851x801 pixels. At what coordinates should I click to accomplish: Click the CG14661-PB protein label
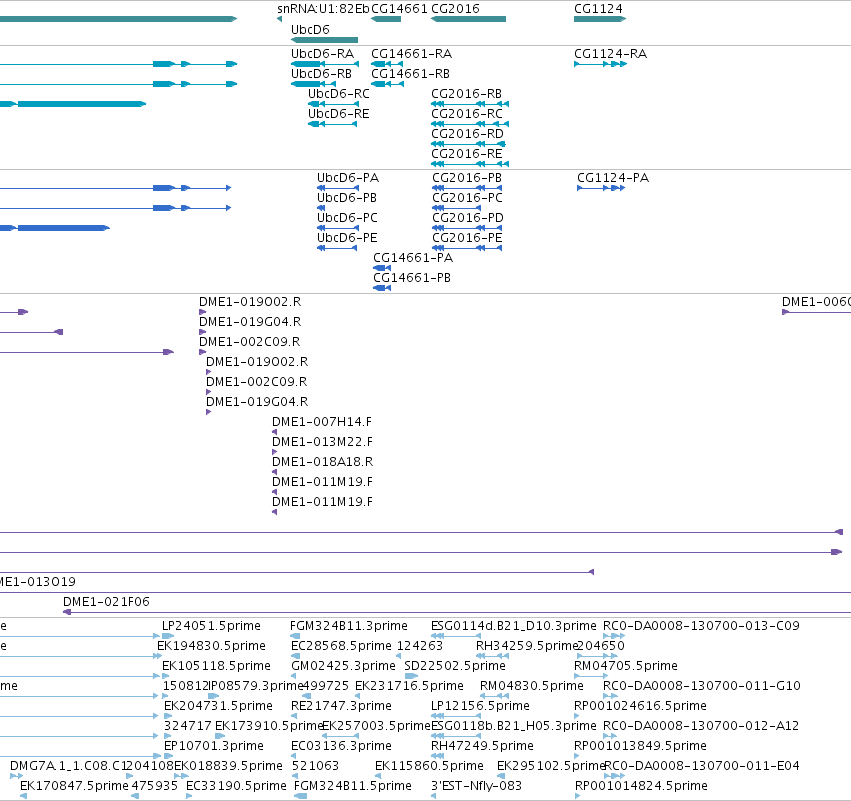tap(412, 278)
